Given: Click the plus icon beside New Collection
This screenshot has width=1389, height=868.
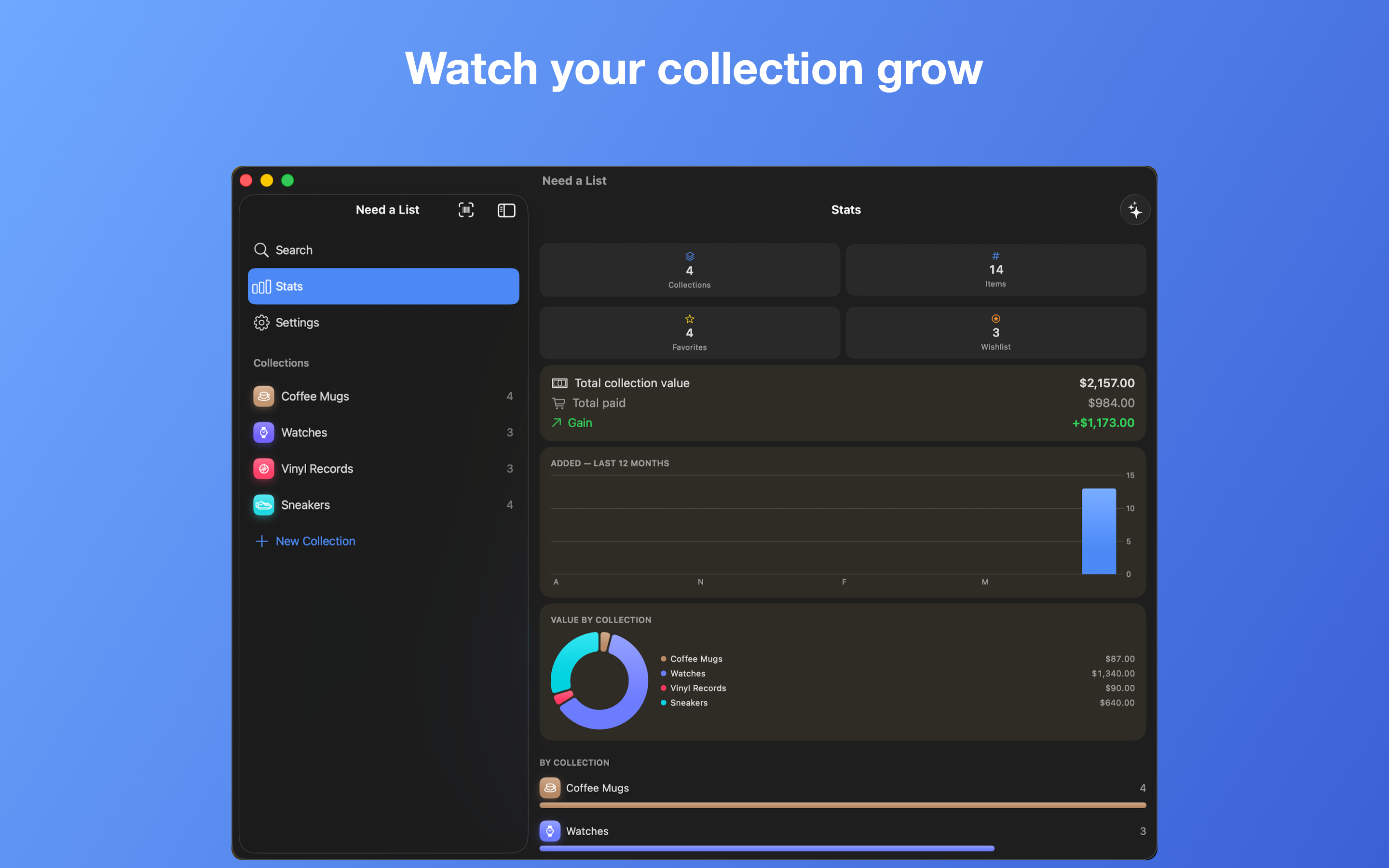Looking at the screenshot, I should pyautogui.click(x=262, y=541).
